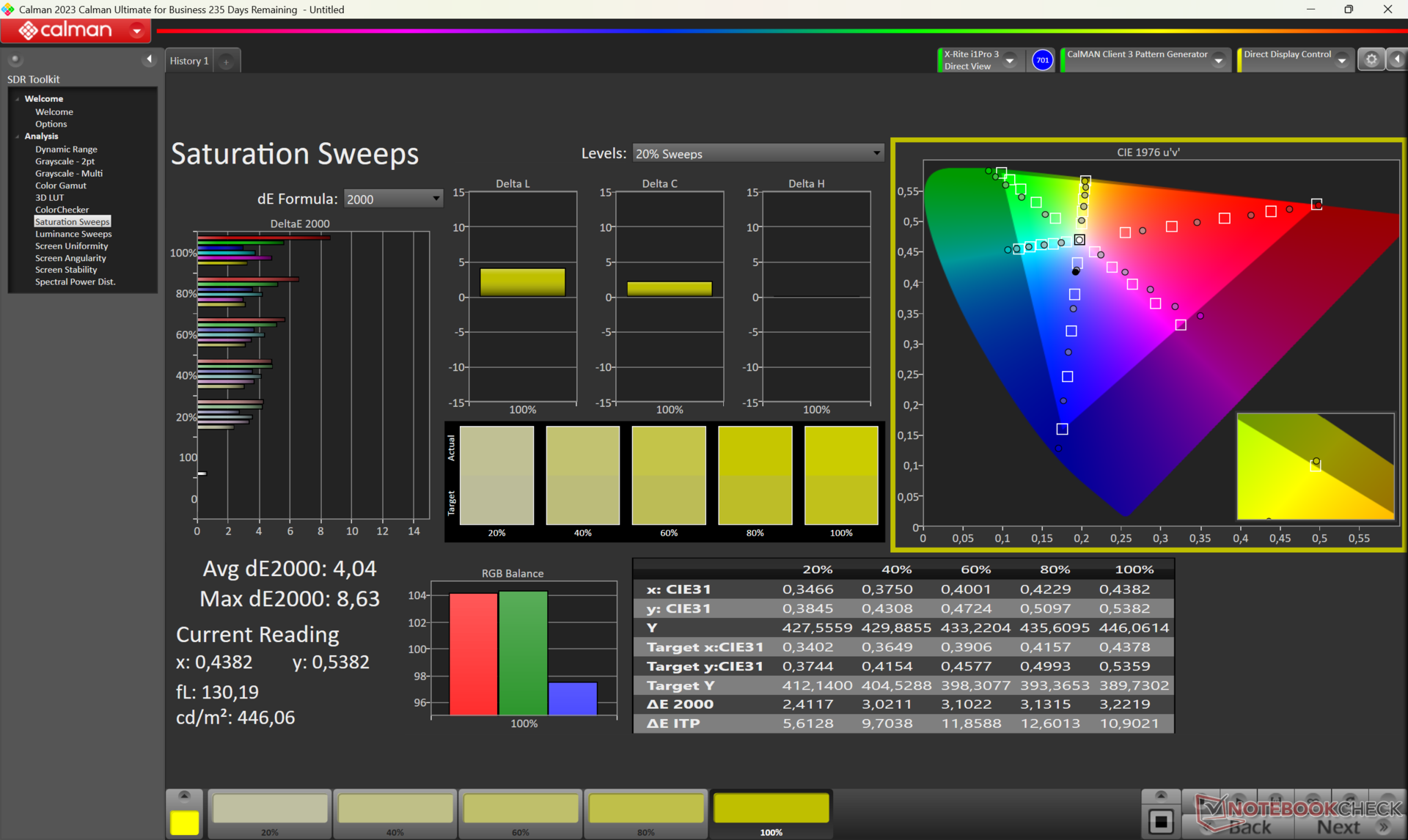The height and width of the screenshot is (840, 1408).
Task: Open the Levels 20% Sweeps dropdown
Action: [x=758, y=153]
